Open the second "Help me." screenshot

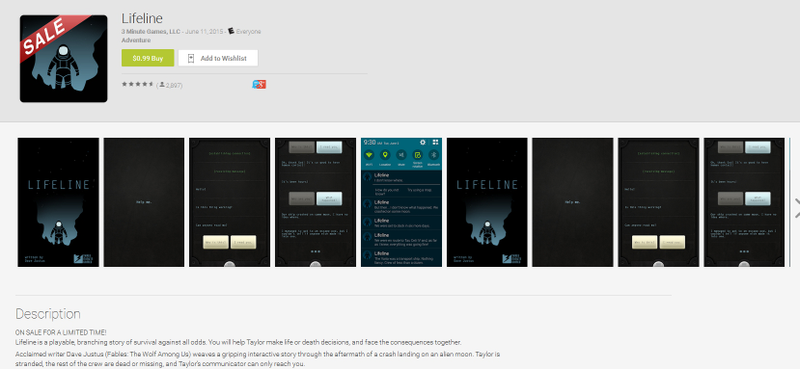(573, 202)
